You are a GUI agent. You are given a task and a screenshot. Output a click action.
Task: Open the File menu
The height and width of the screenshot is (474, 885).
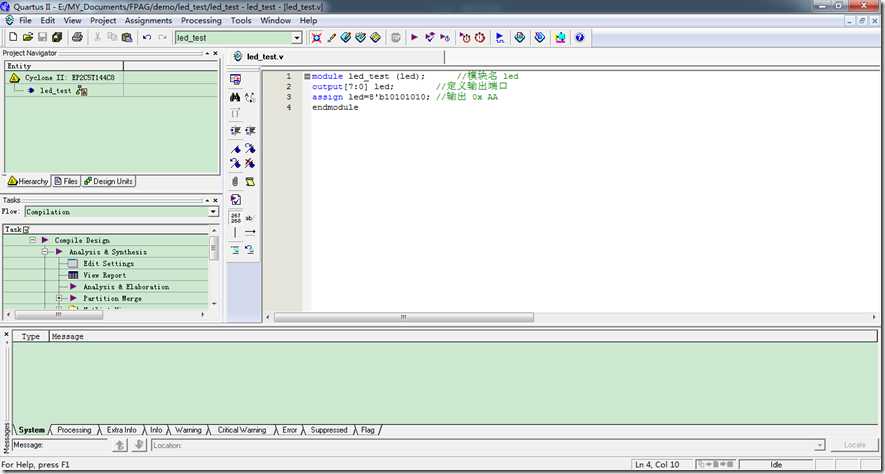(25, 20)
